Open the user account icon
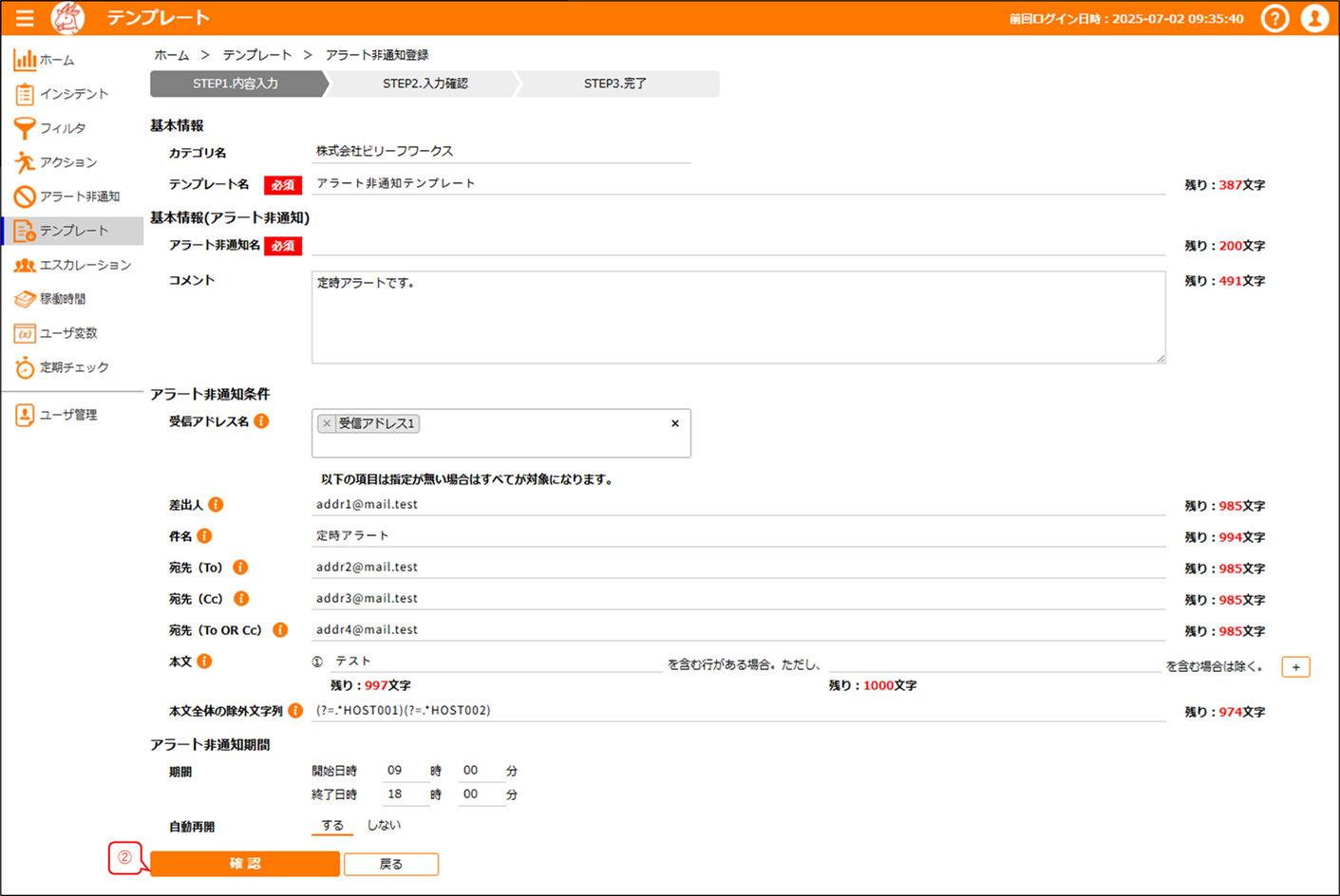 [x=1314, y=18]
